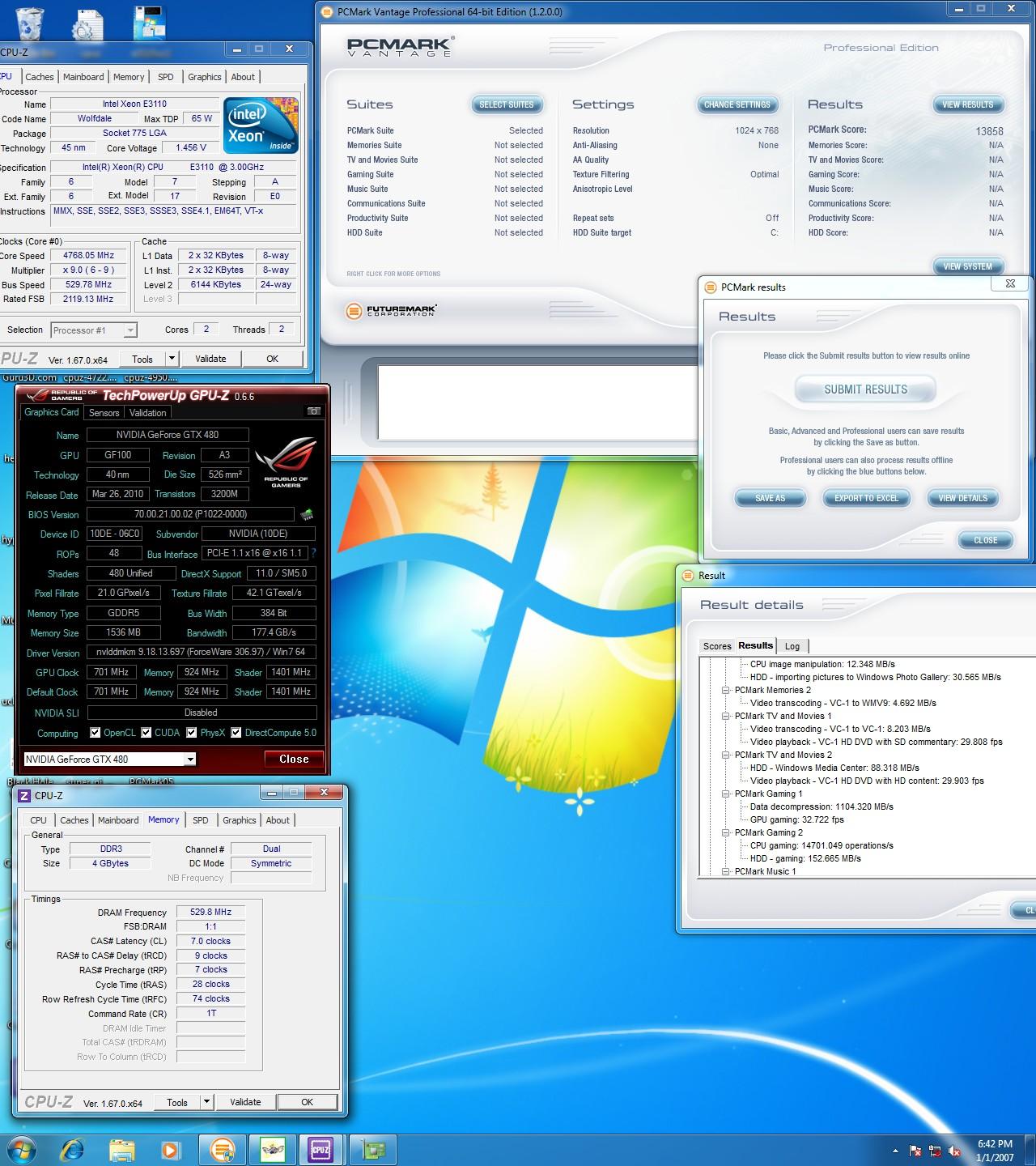The width and height of the screenshot is (1036, 1166).
Task: Click the View System button
Action: tap(967, 266)
